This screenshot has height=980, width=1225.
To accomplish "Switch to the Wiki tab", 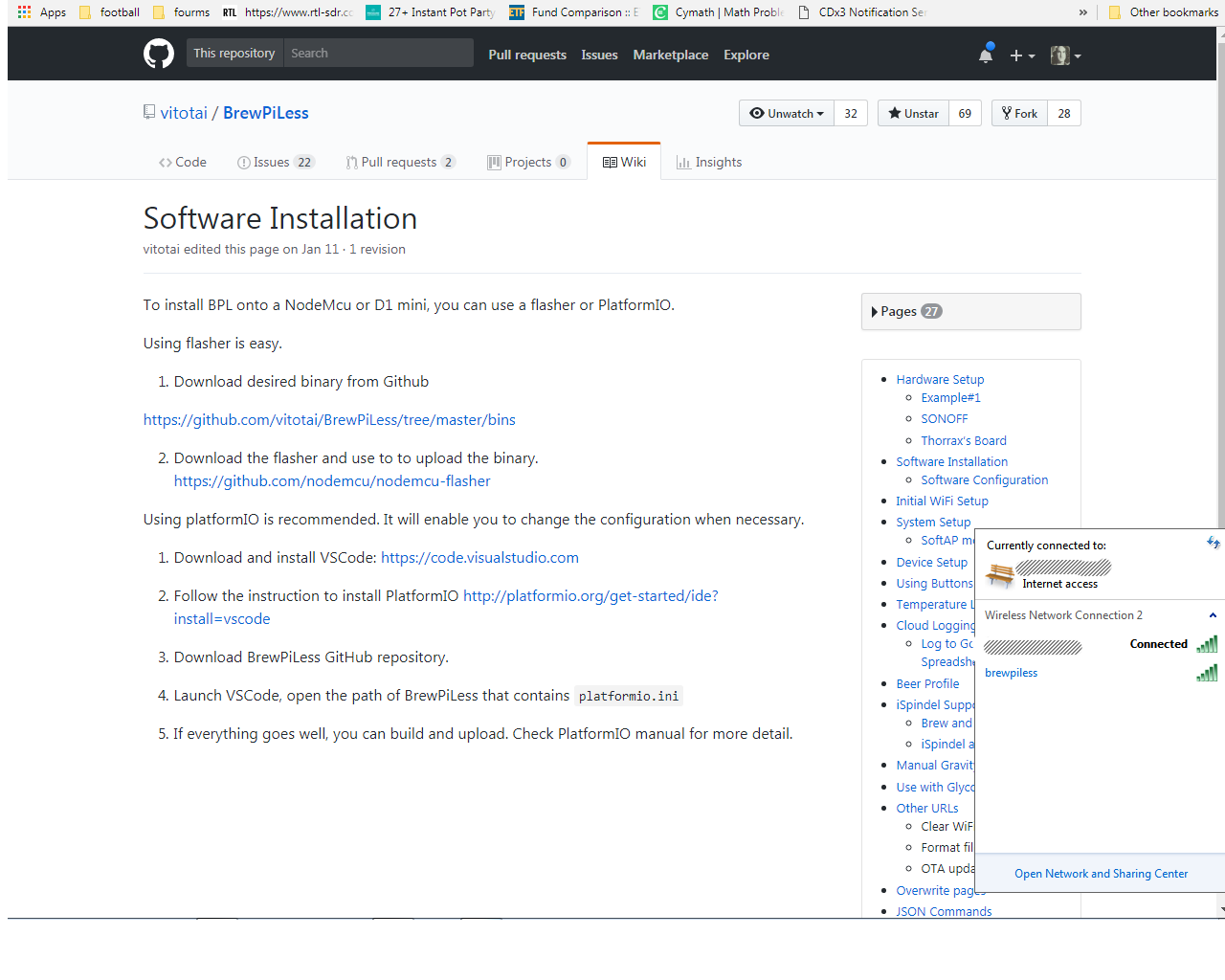I will coord(624,162).
